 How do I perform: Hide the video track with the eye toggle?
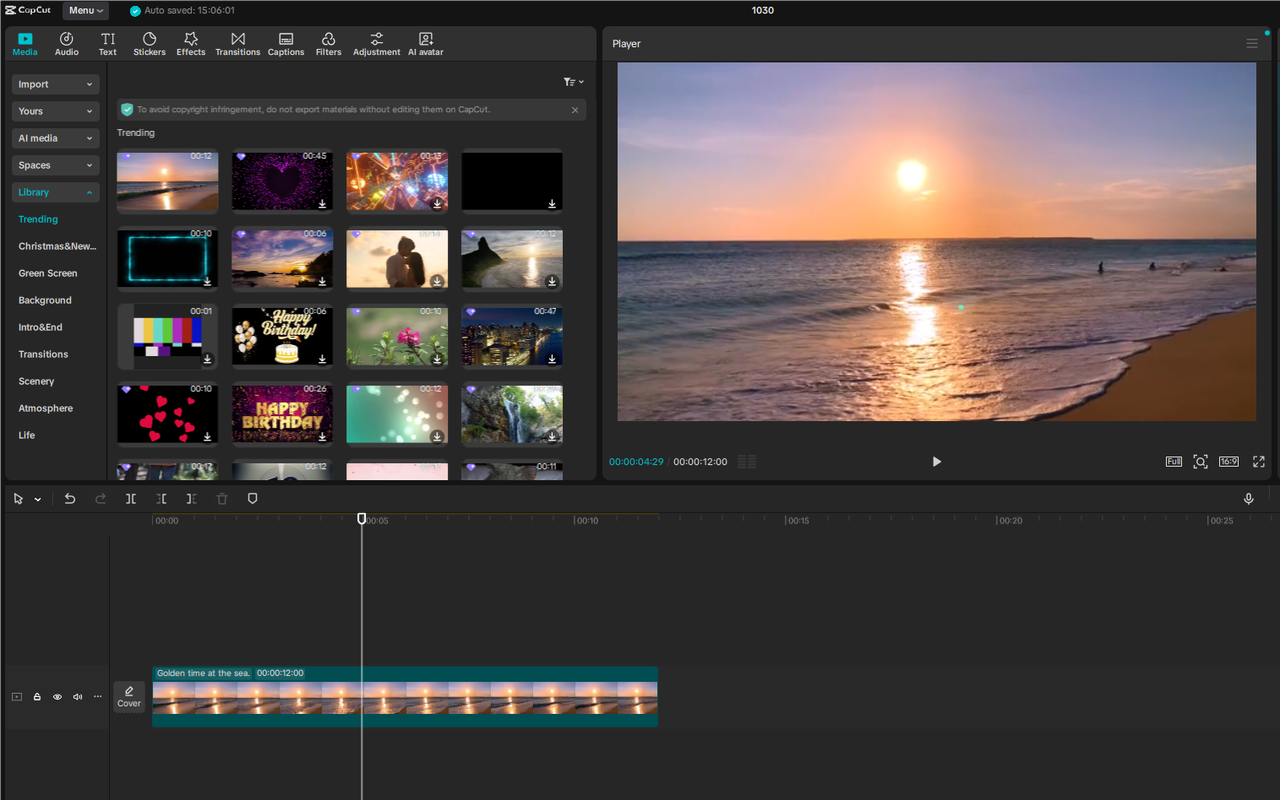pos(57,696)
